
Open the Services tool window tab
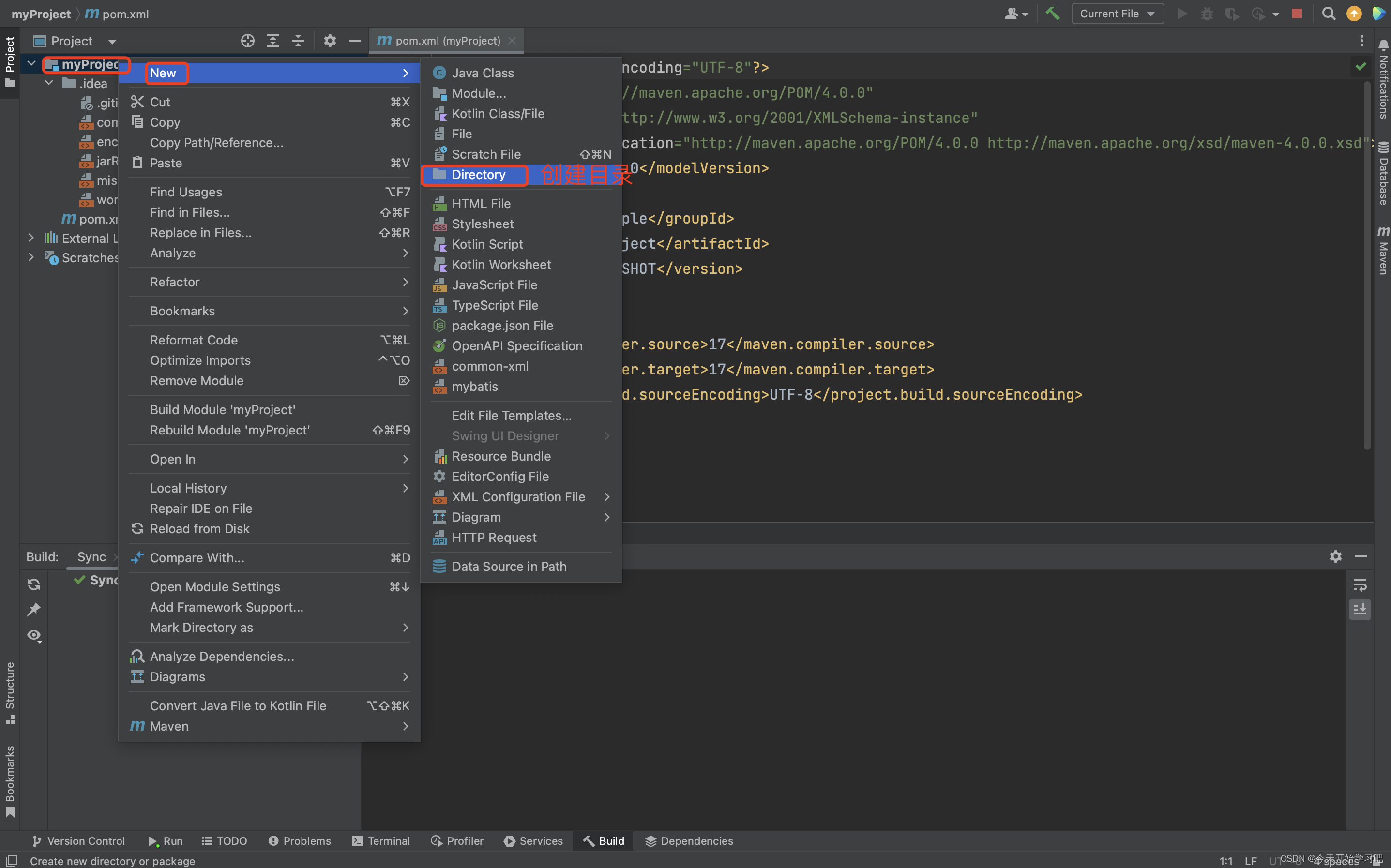tap(533, 841)
